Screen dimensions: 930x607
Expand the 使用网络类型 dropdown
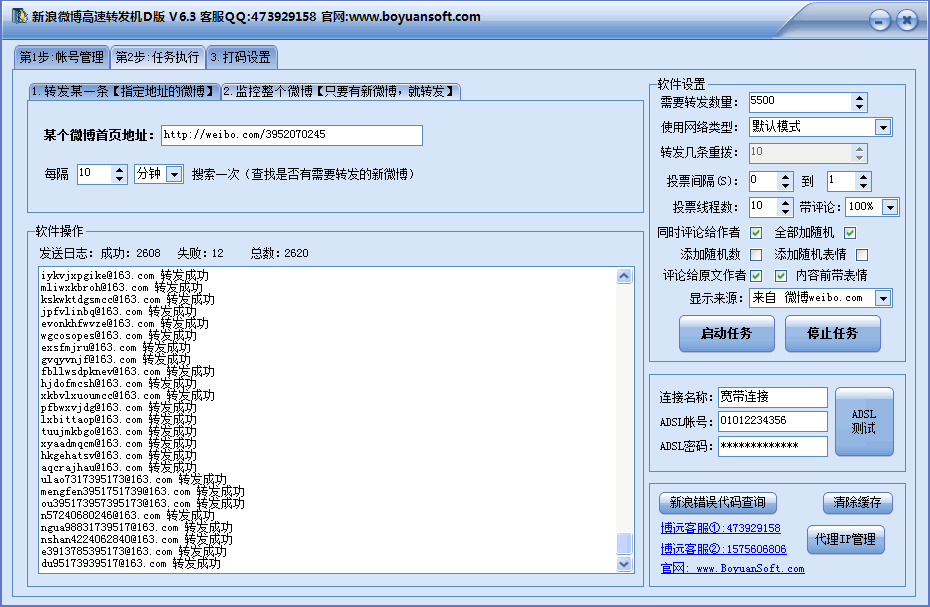[x=883, y=127]
